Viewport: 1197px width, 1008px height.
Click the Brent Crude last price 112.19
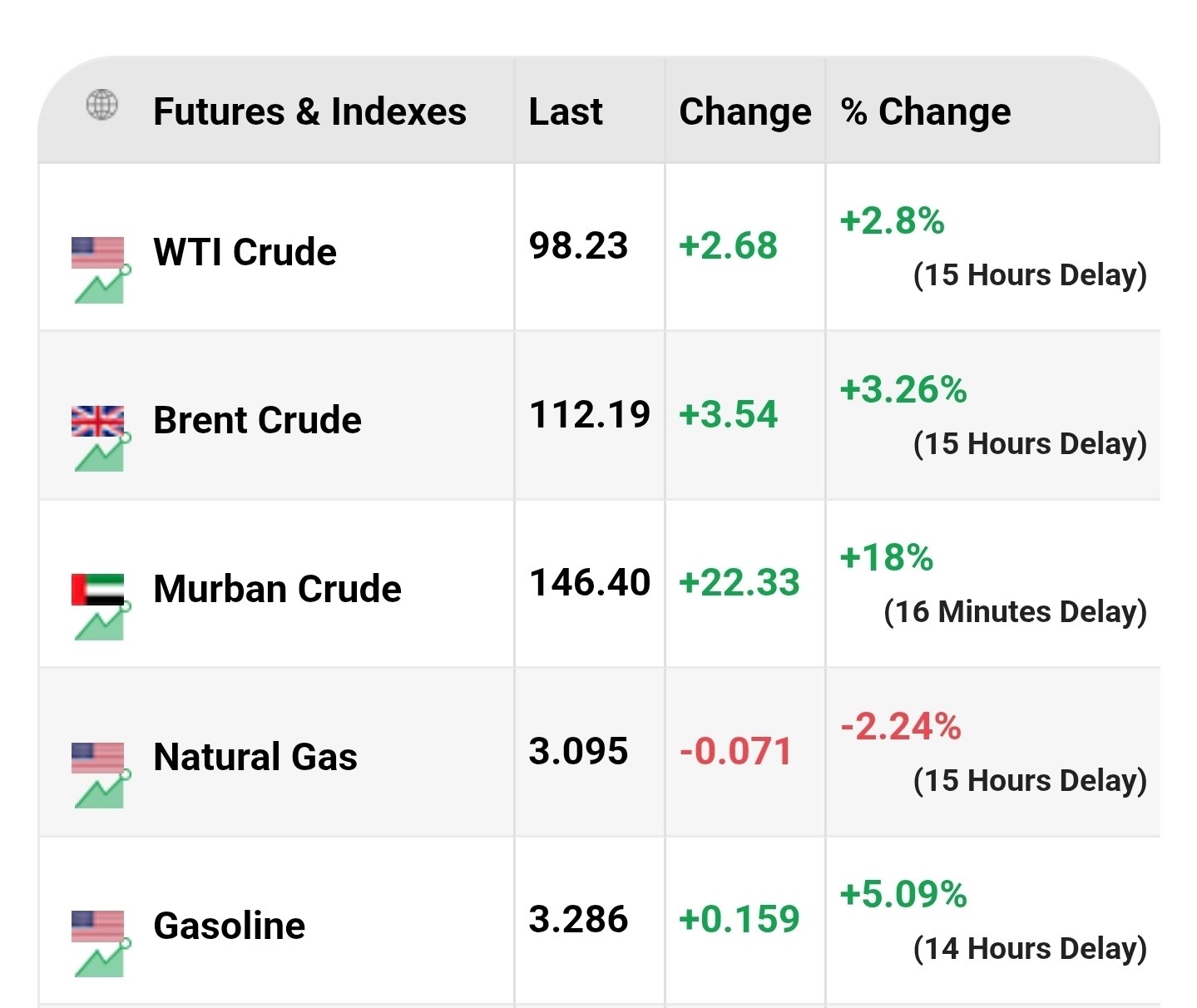[x=590, y=414]
